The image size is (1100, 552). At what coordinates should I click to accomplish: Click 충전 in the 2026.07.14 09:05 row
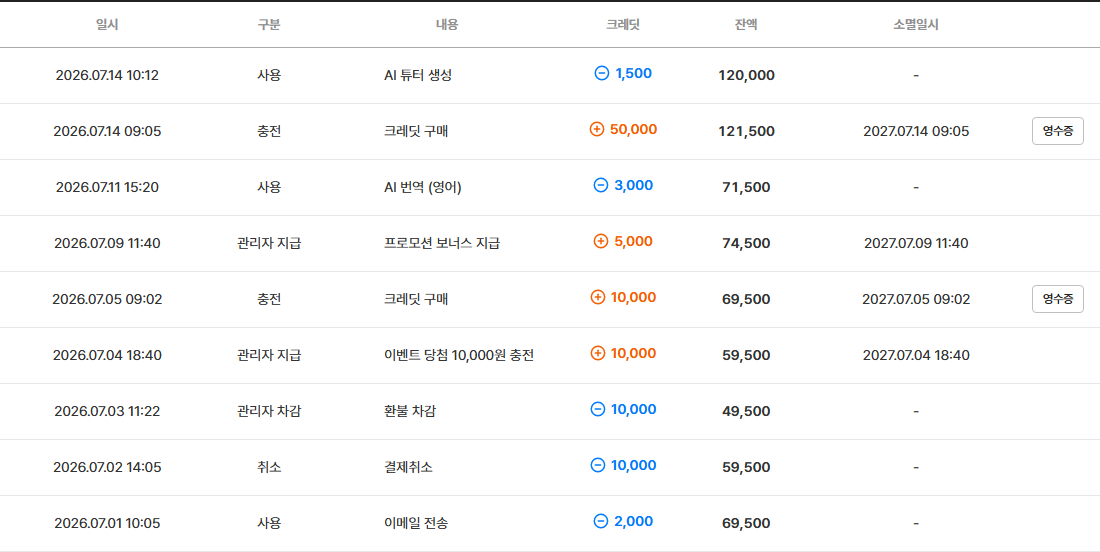pyautogui.click(x=269, y=131)
